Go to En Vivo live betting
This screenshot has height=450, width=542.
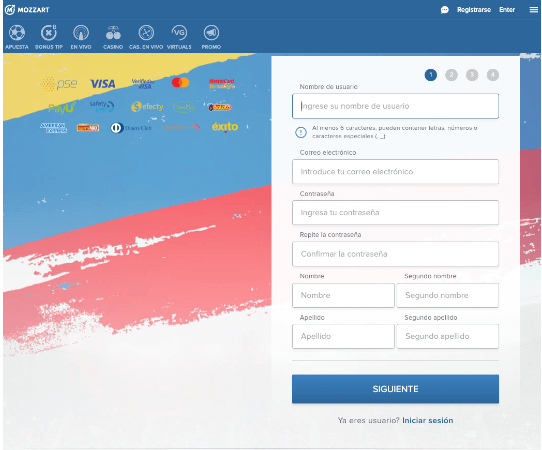click(81, 37)
